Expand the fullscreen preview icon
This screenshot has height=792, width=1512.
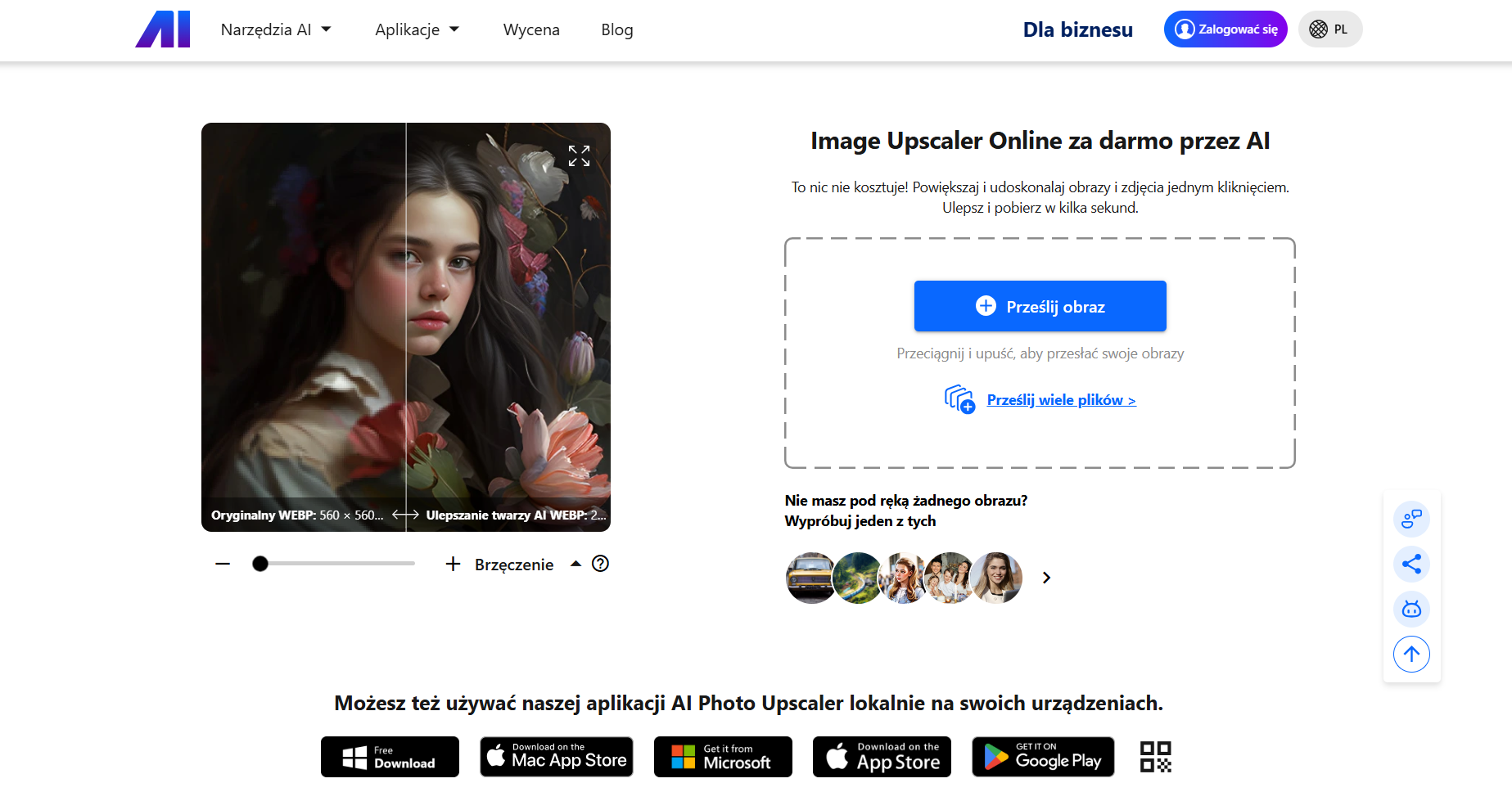click(x=579, y=155)
